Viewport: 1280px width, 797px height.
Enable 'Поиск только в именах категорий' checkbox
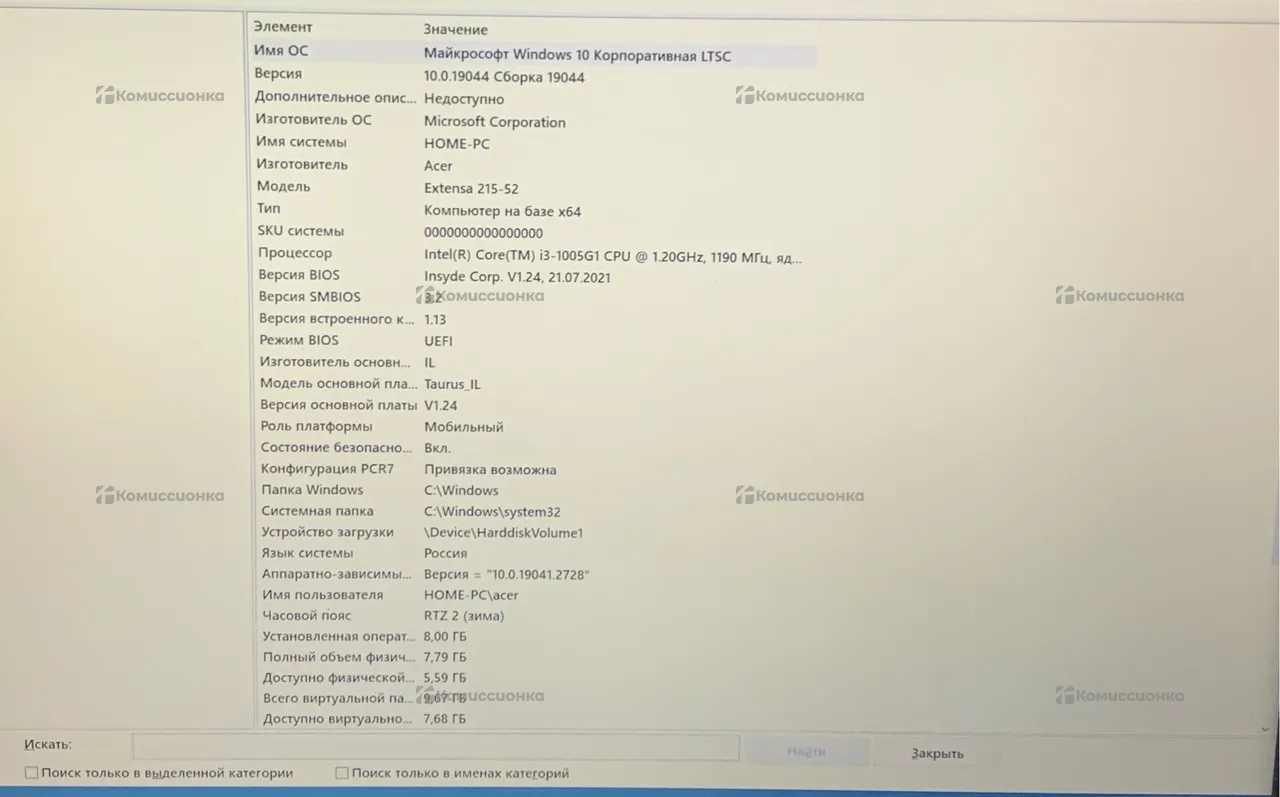tap(342, 773)
